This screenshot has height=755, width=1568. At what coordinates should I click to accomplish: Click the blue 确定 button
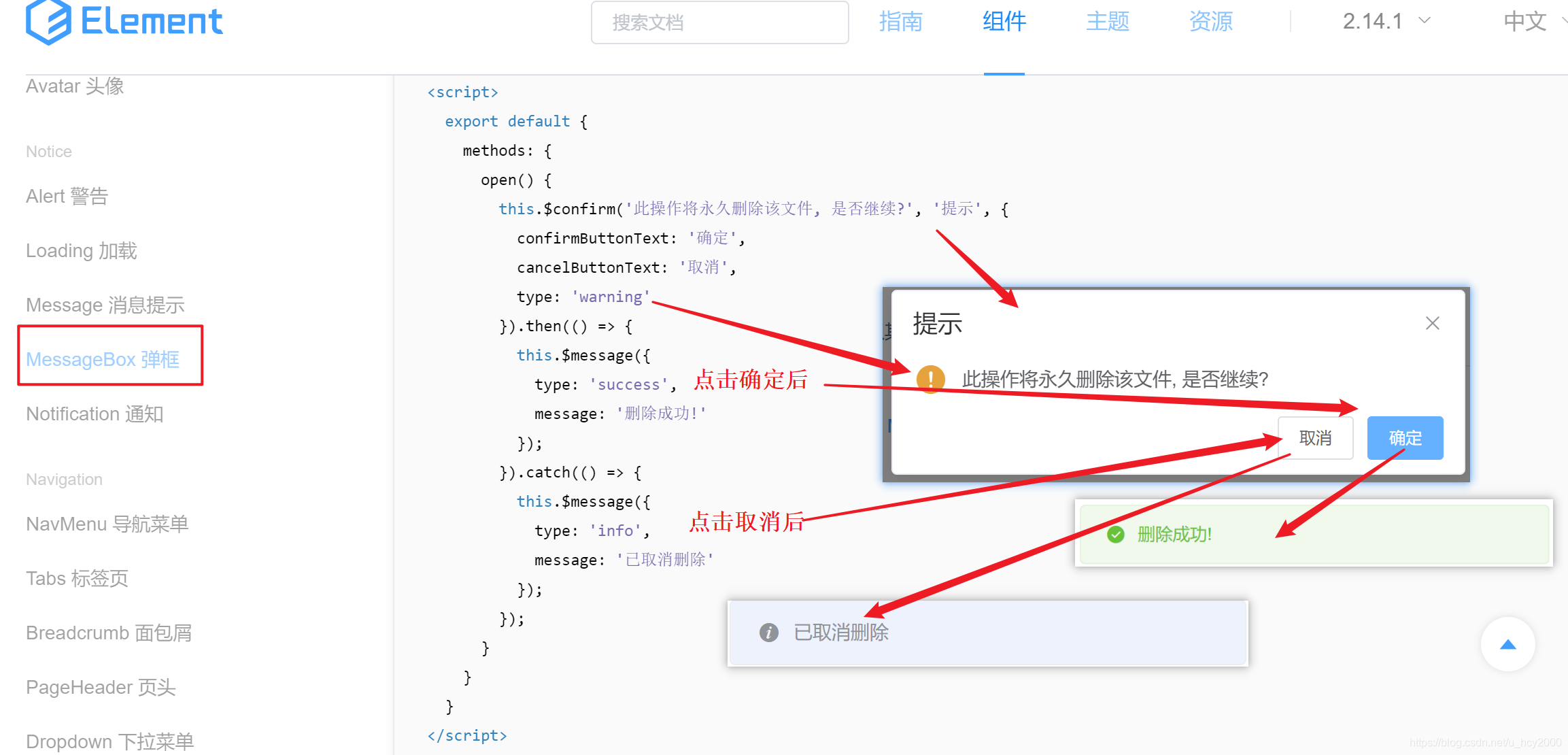point(1405,438)
